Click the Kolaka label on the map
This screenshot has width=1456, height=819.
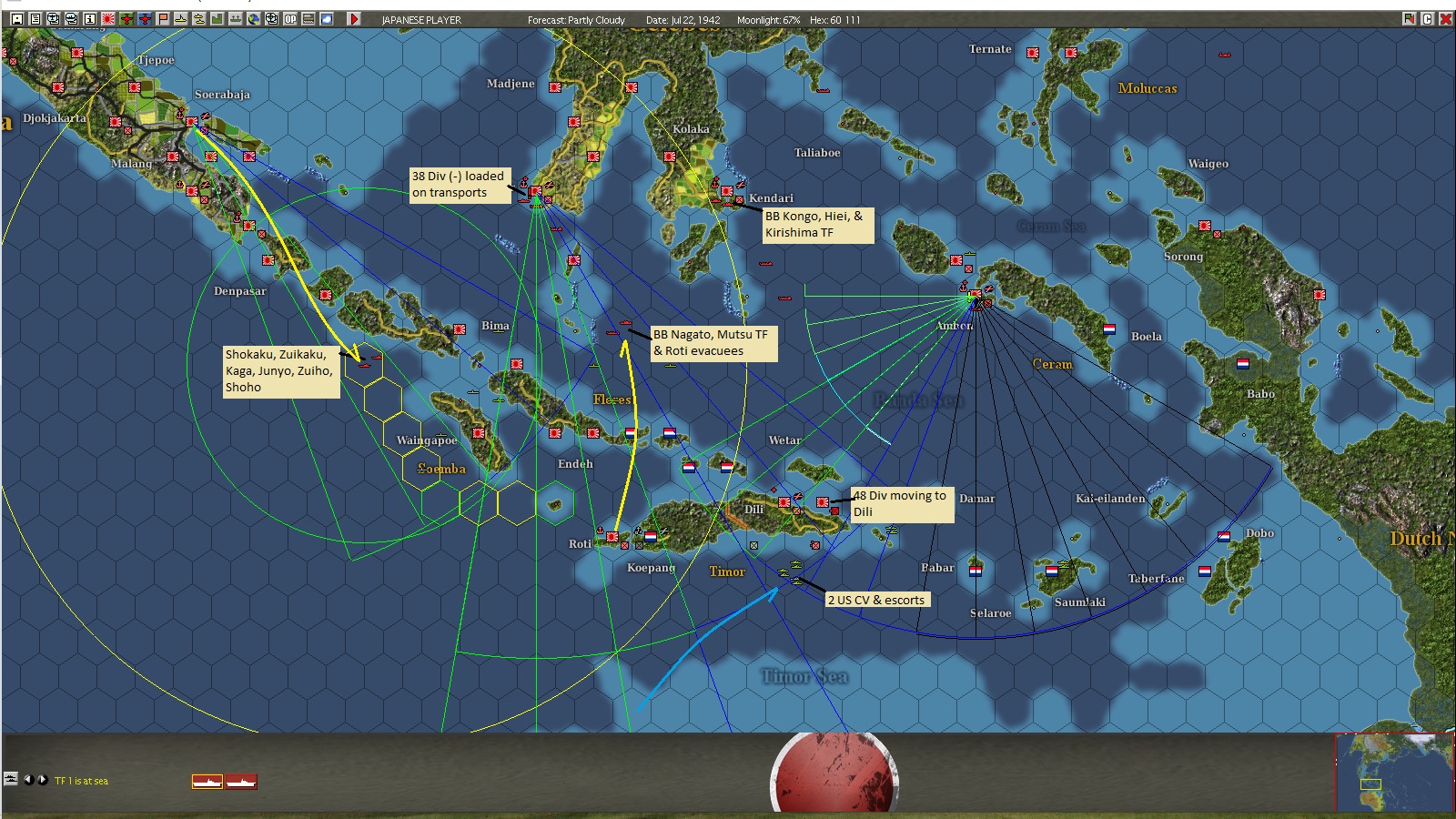point(691,129)
